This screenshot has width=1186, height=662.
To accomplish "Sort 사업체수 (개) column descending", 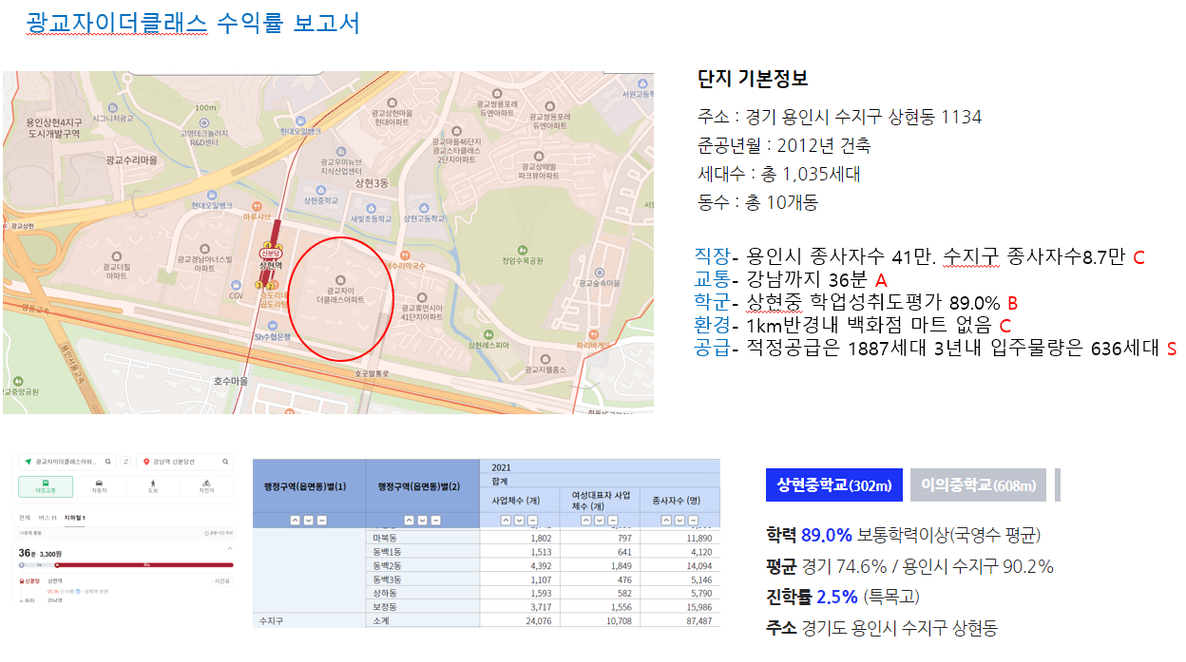I will 520,521.
